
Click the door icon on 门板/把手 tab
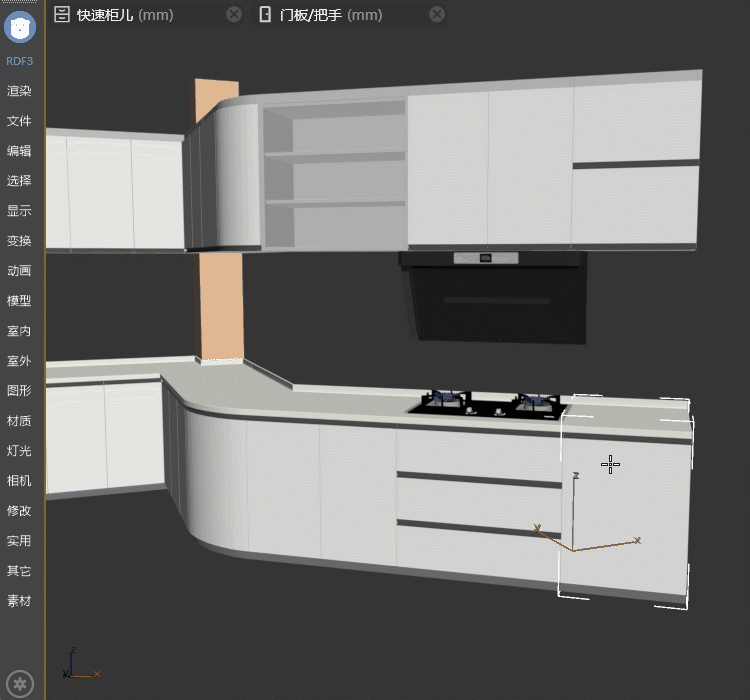coord(265,14)
